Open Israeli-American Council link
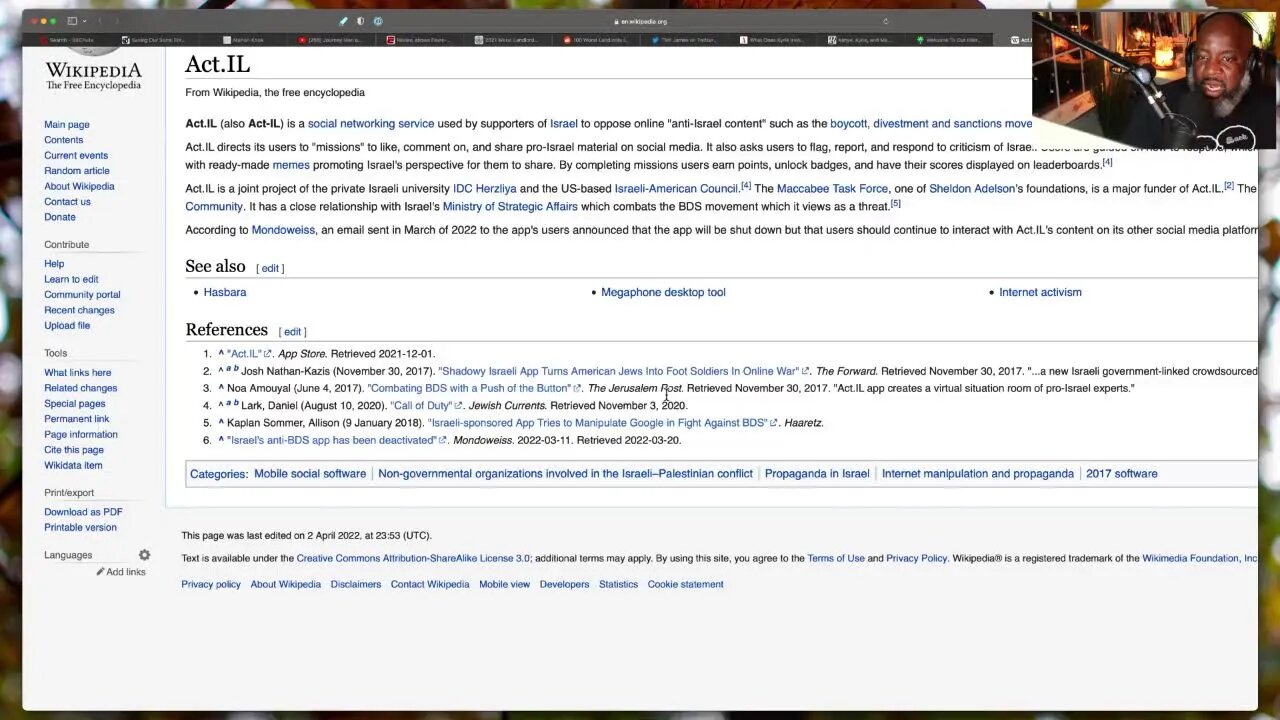 point(676,188)
